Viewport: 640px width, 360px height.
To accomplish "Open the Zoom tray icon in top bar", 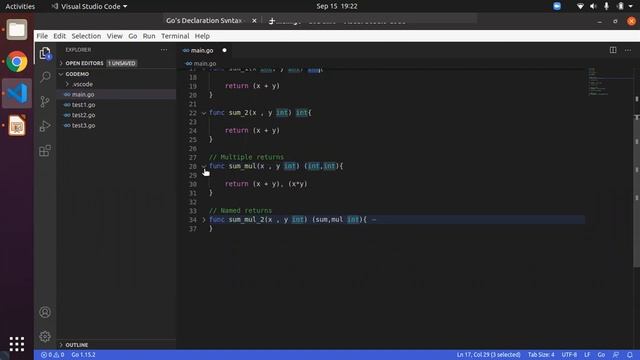I will click(557, 6).
